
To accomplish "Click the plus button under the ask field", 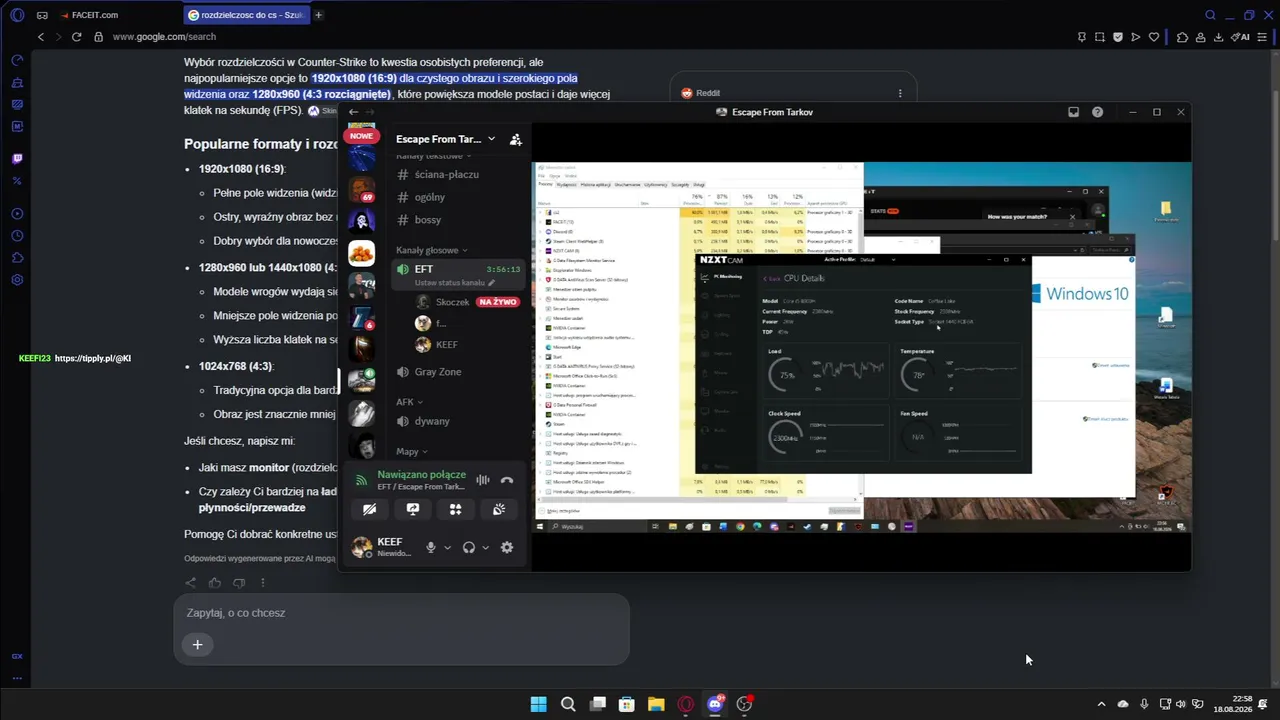I will [x=197, y=645].
